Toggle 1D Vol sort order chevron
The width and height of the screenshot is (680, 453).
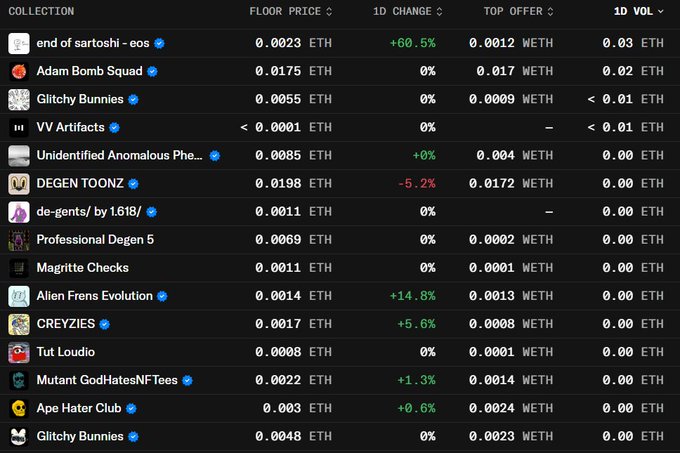660,11
